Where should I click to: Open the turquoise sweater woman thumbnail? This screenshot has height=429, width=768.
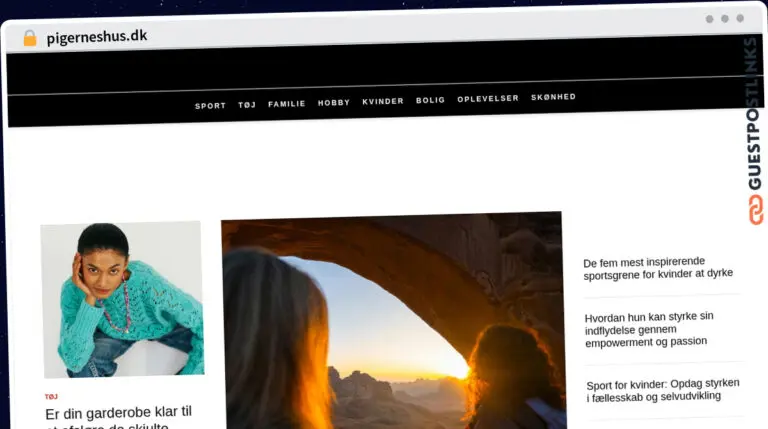pos(122,300)
